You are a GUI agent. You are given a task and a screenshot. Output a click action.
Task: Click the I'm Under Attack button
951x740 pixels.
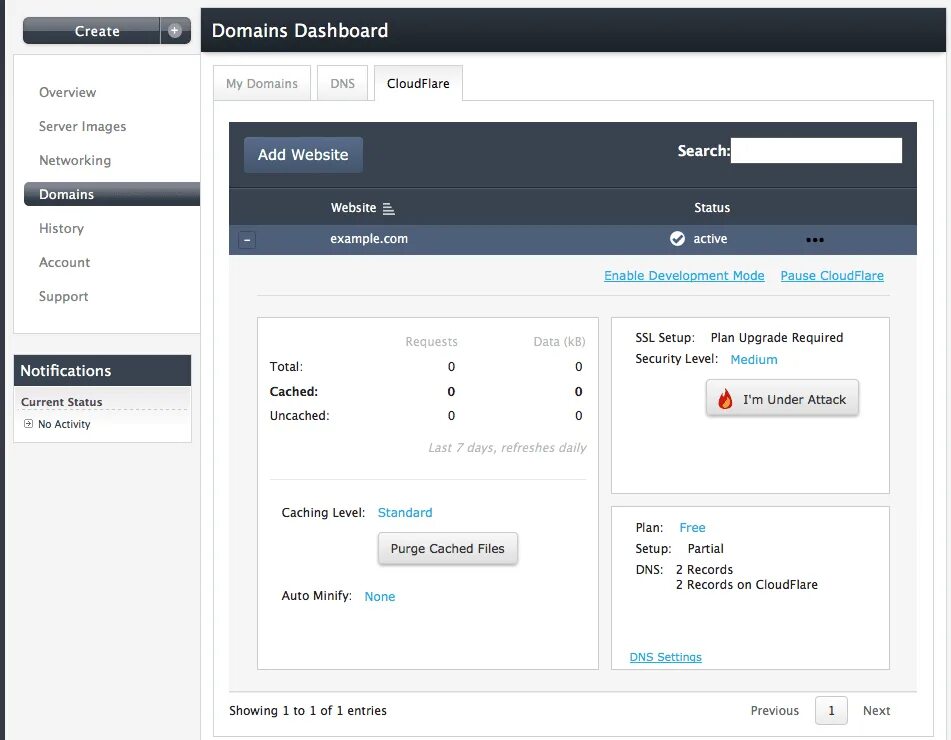click(782, 399)
